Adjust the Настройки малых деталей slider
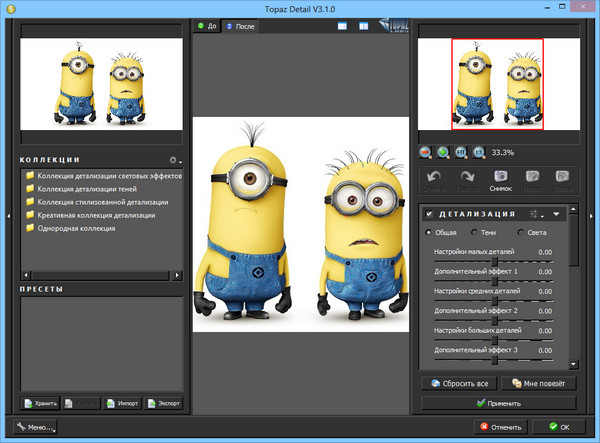 coord(494,260)
